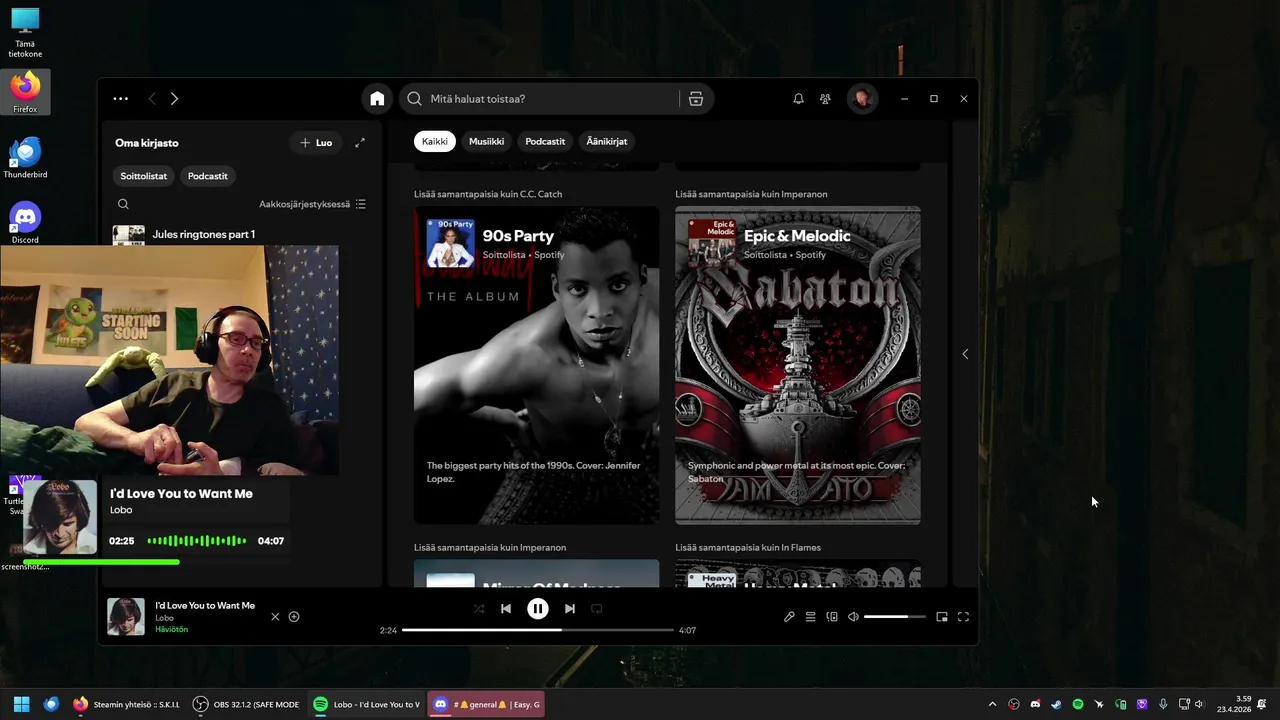This screenshot has height=720, width=1280.
Task: Pause the playing song
Action: click(x=538, y=608)
